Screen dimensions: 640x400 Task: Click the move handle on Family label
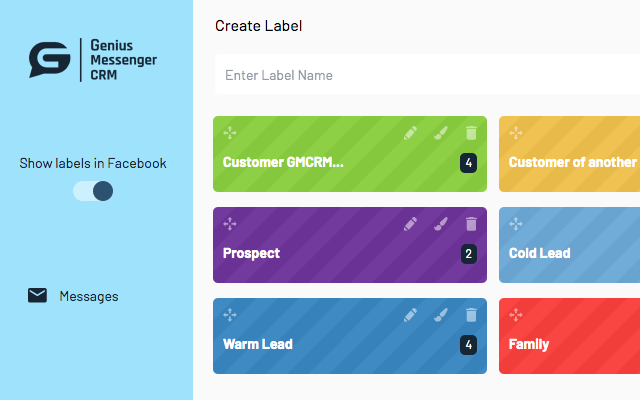point(516,315)
